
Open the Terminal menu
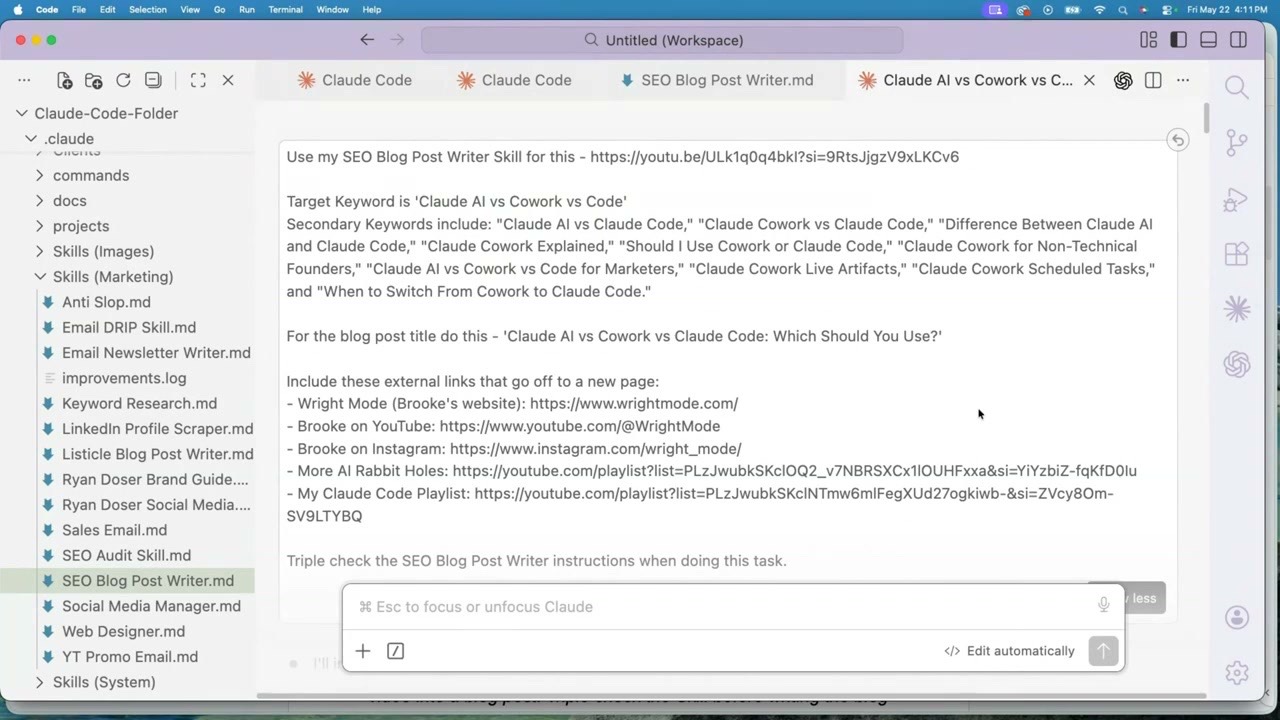coord(285,9)
